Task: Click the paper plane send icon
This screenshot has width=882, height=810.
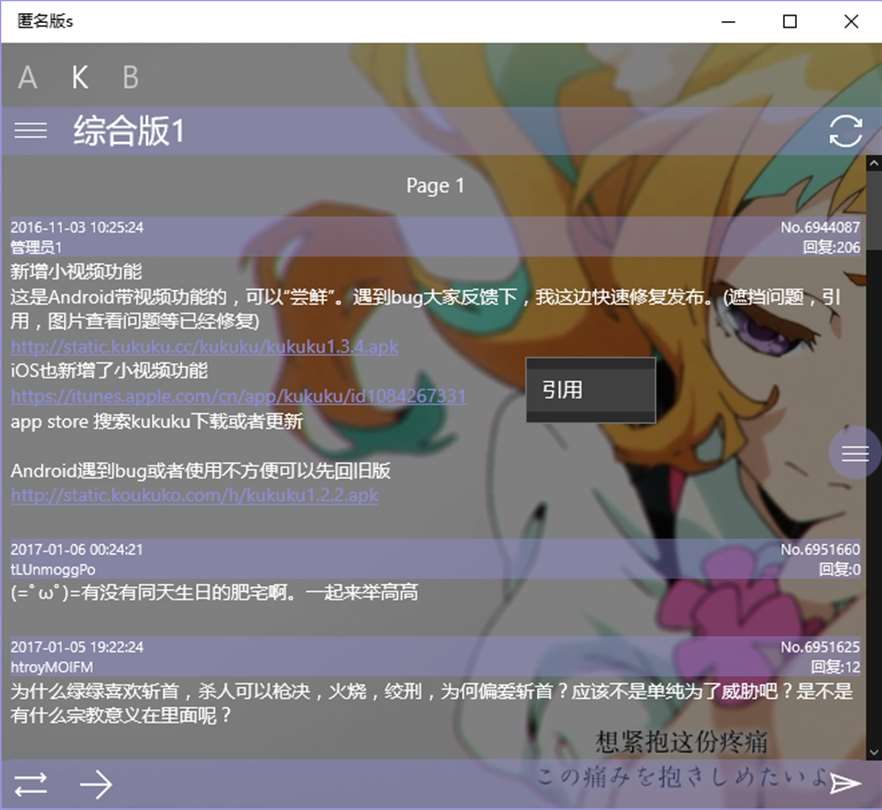Action: click(845, 783)
